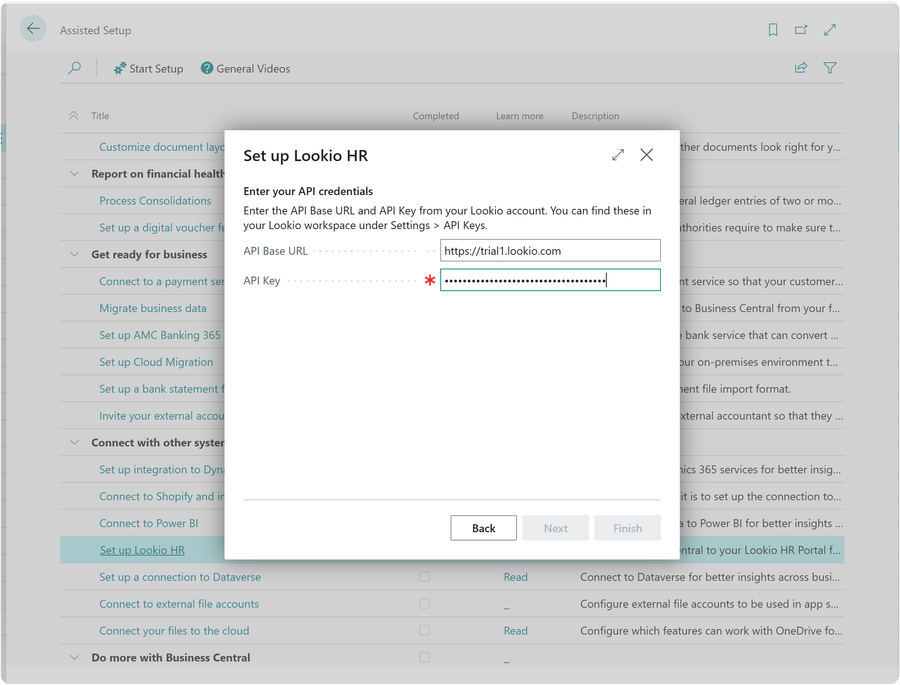Share the setup list via the share arrow
Screen dimensions: 900x685
(800, 68)
